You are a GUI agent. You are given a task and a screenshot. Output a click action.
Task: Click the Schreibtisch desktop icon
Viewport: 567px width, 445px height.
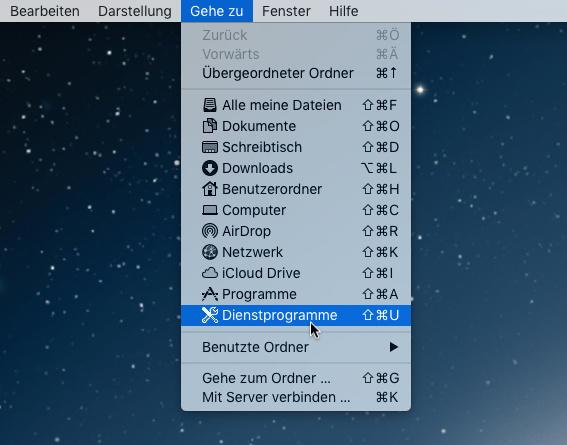coord(210,147)
